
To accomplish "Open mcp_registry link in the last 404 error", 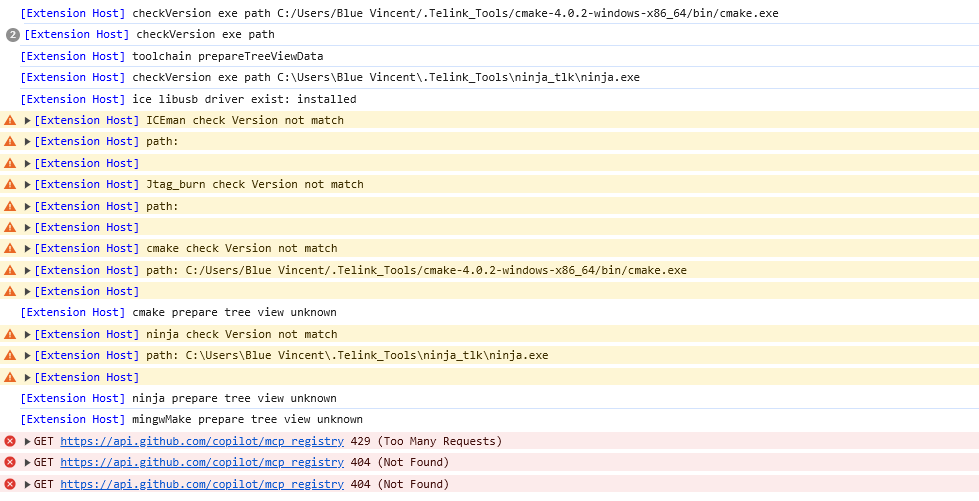I will point(201,484).
